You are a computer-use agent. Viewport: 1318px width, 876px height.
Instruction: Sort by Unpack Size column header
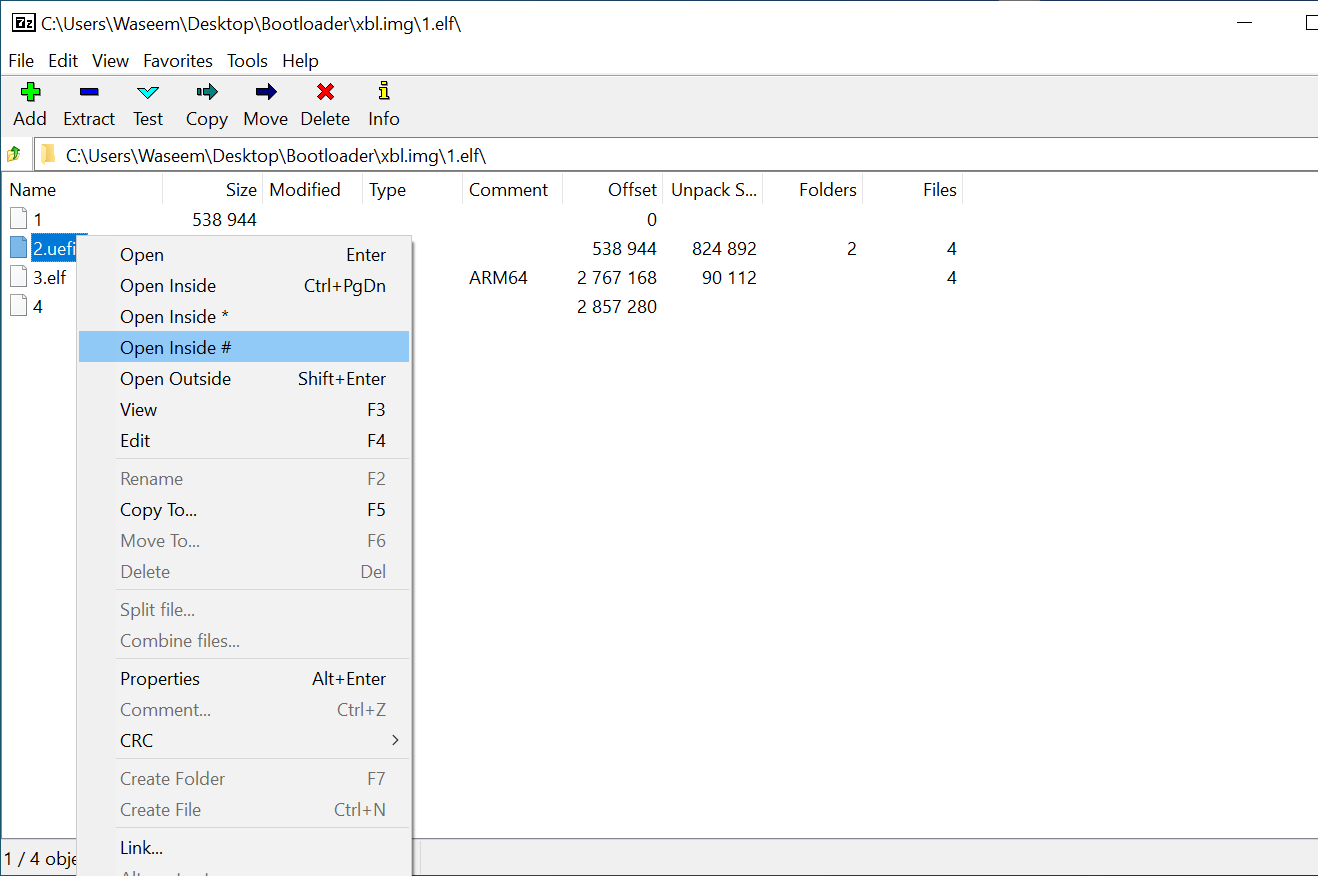(712, 190)
